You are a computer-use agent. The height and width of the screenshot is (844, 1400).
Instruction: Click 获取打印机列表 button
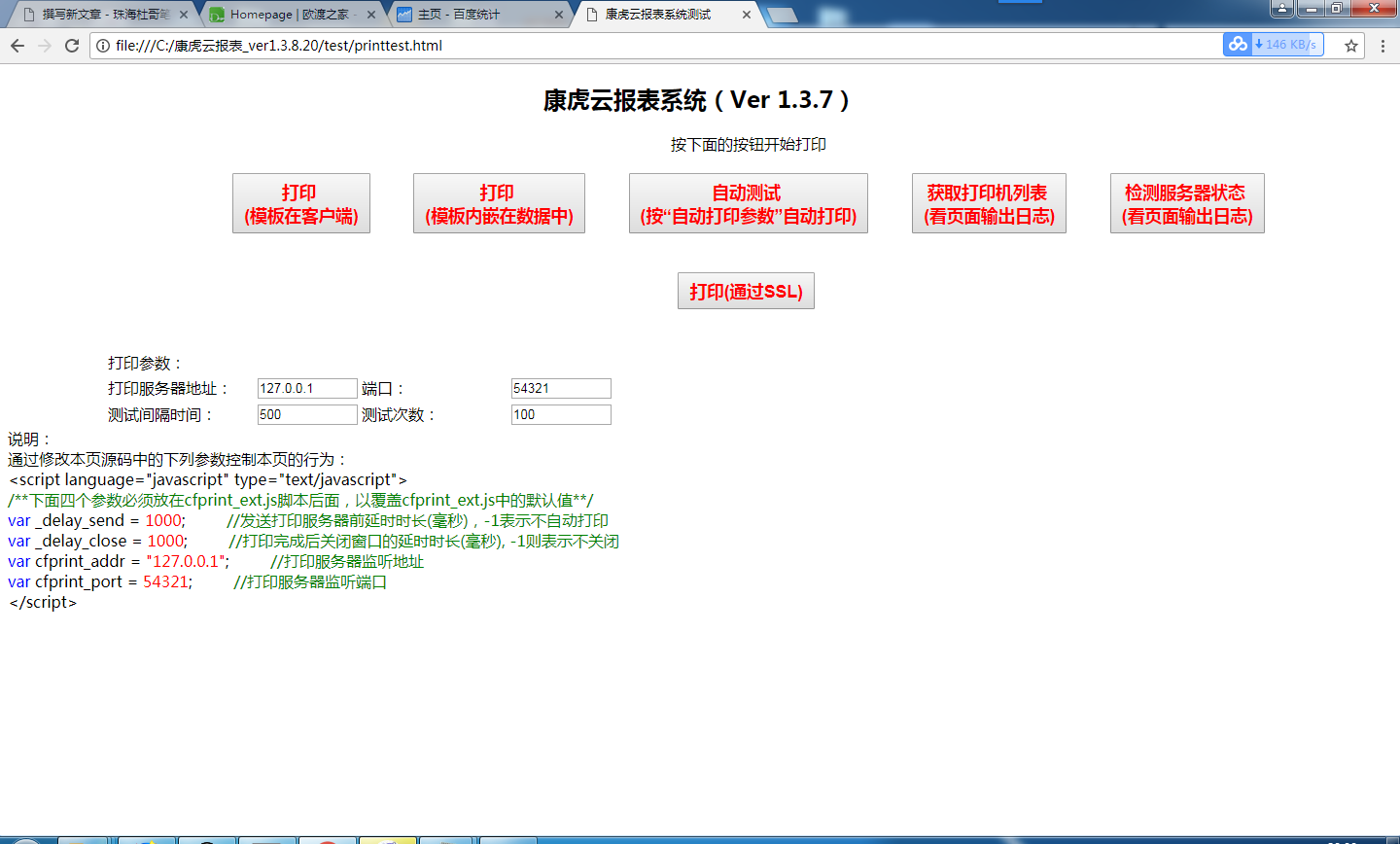[989, 203]
